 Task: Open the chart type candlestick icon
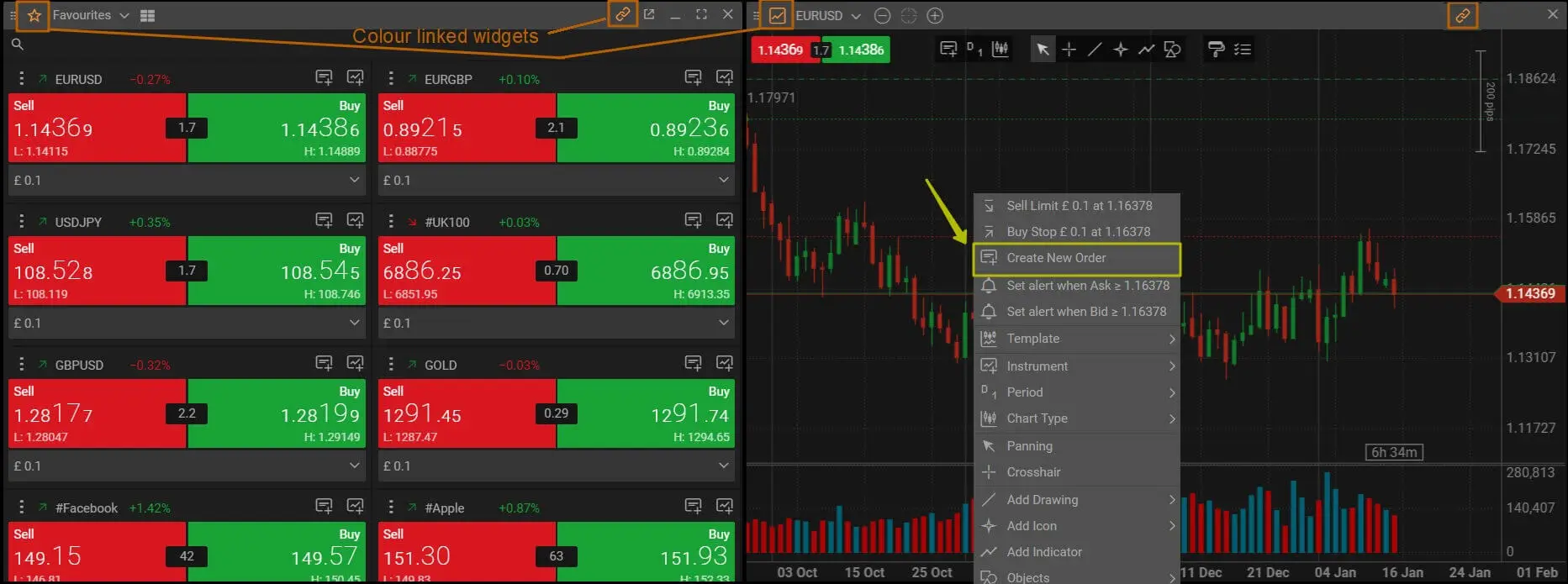(x=1000, y=50)
